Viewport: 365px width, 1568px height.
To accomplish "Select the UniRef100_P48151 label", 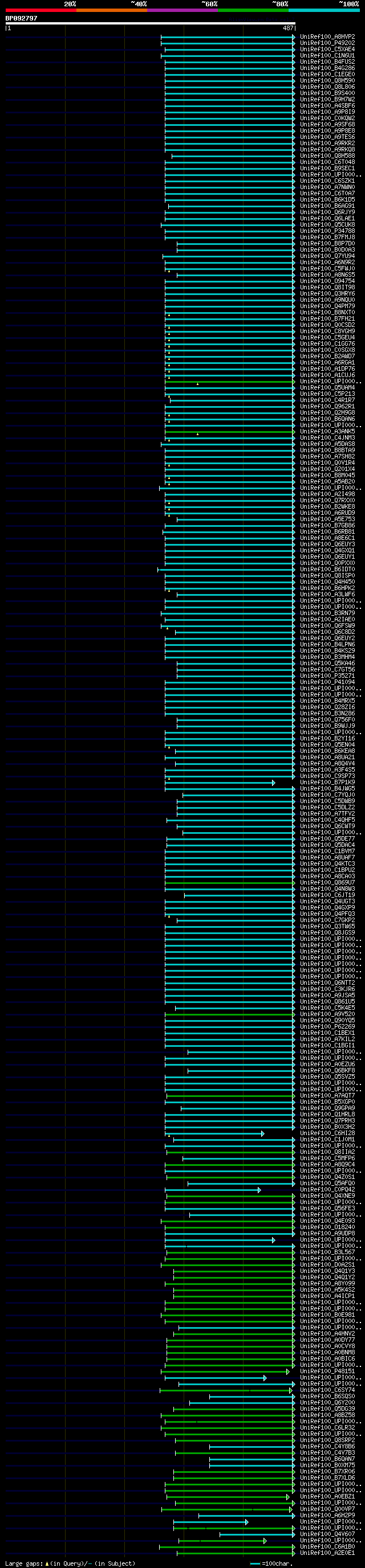I will [327, 1372].
